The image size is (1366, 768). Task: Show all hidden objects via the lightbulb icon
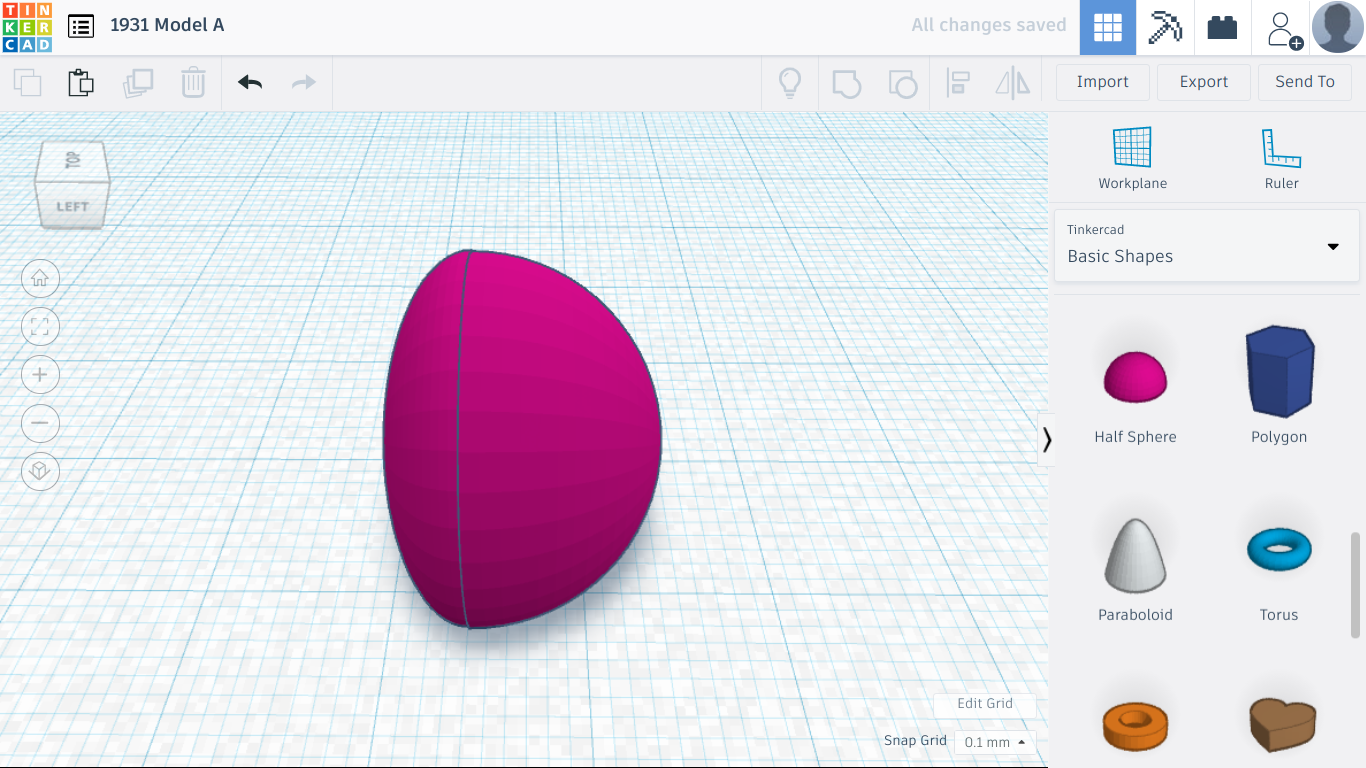[x=790, y=82]
